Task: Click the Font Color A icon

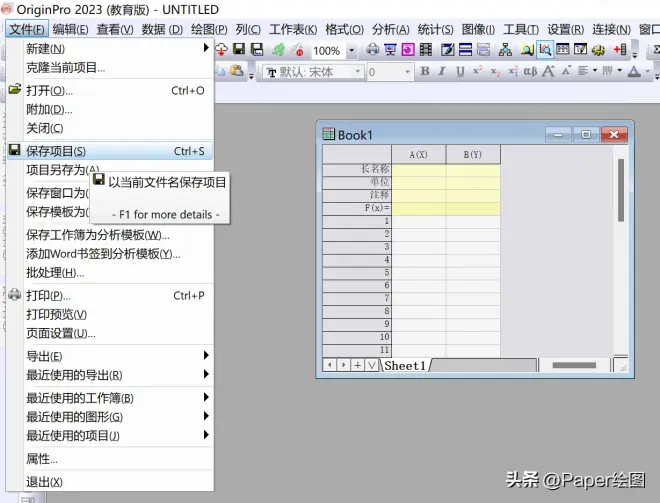Action: tap(634, 71)
